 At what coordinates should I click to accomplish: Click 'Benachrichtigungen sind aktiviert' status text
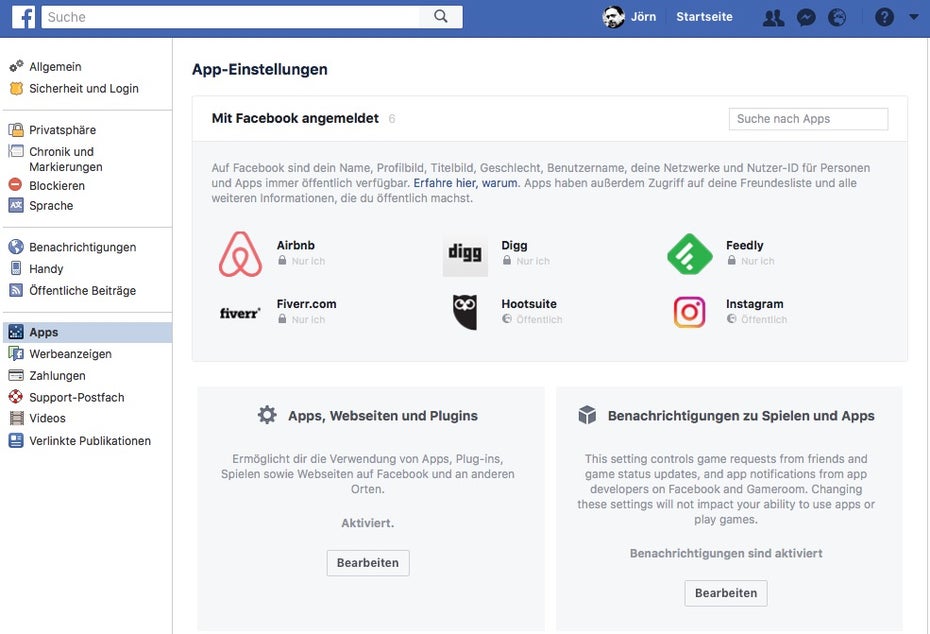726,553
